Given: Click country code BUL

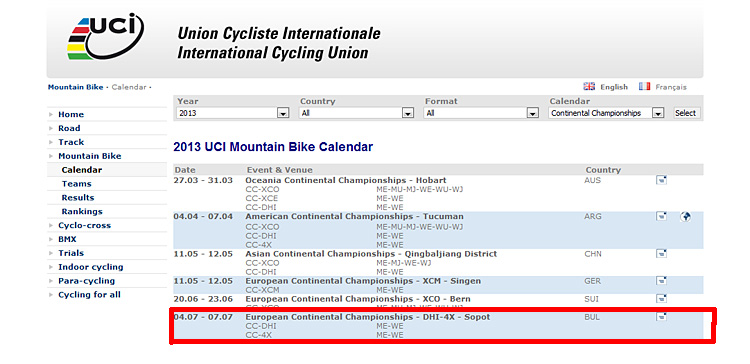Looking at the screenshot, I should (592, 317).
